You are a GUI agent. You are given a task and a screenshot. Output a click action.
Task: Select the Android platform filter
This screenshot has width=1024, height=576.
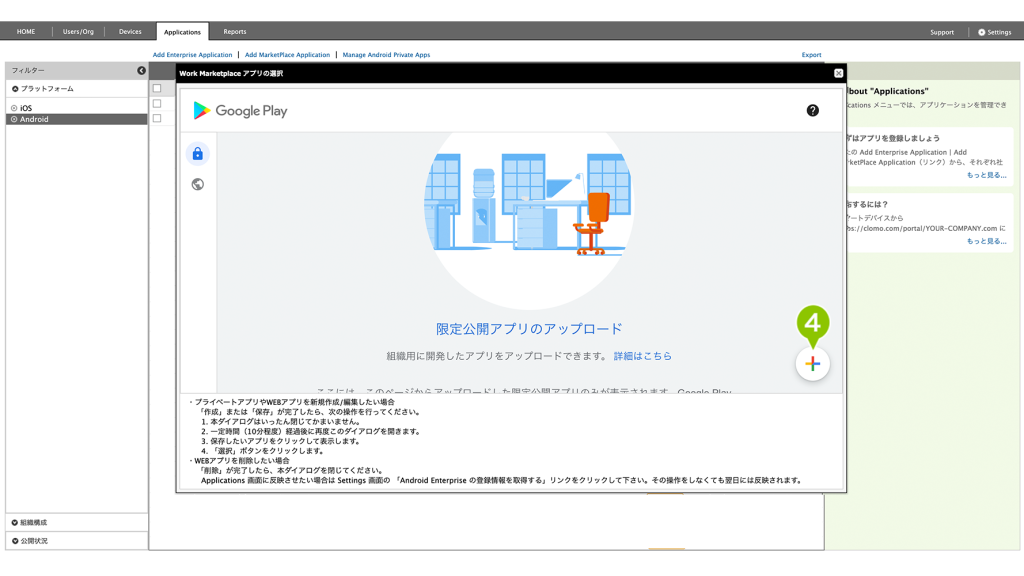tap(76, 119)
